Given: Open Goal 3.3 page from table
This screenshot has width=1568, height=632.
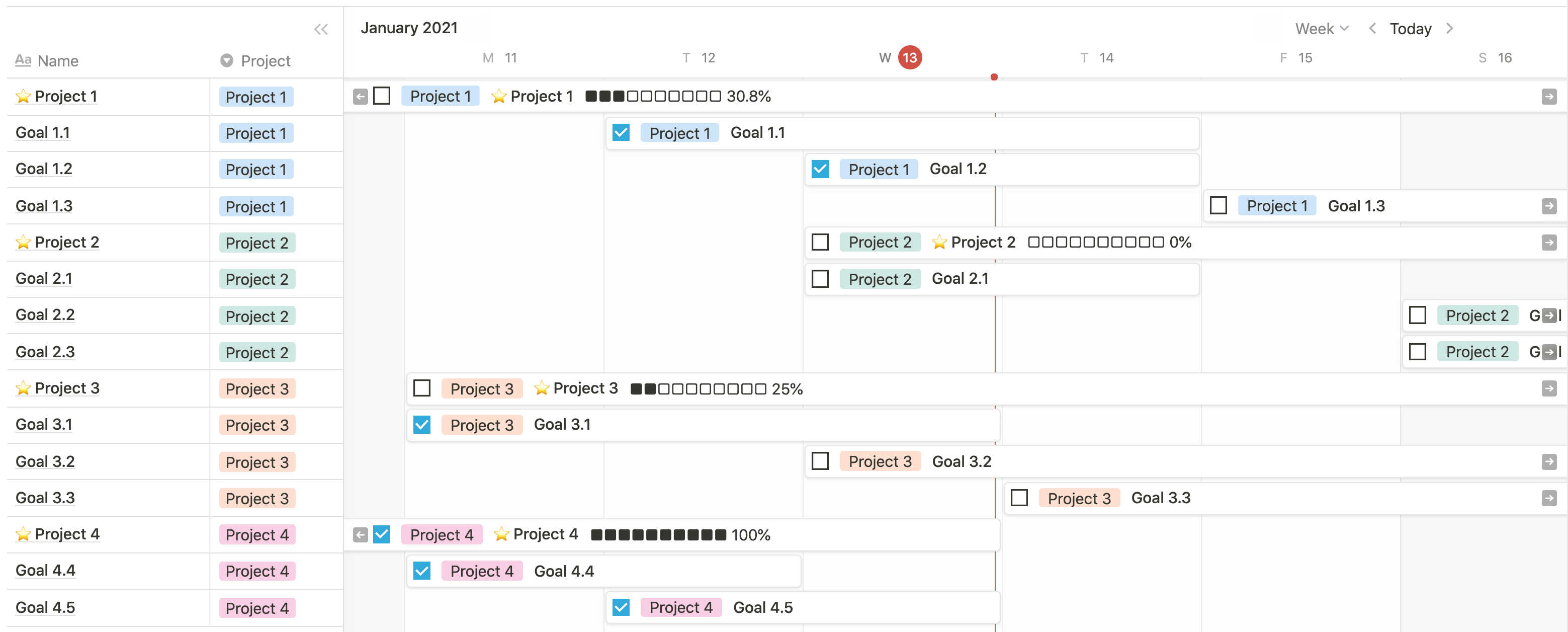Looking at the screenshot, I should (45, 498).
